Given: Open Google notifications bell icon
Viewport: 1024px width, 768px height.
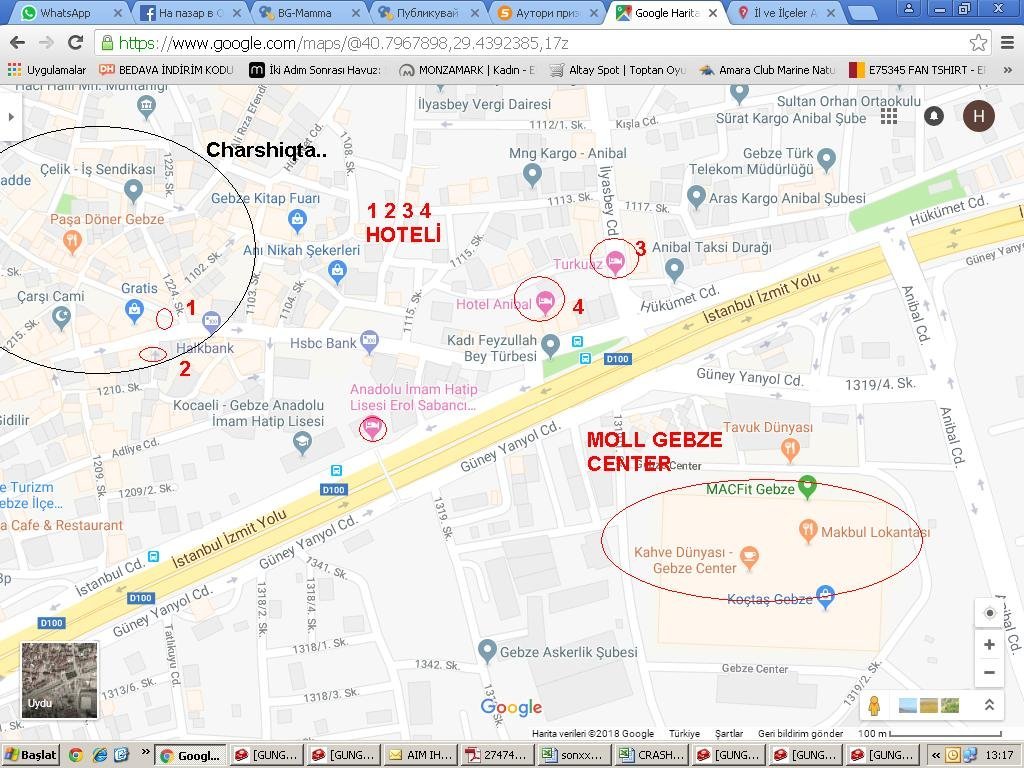Looking at the screenshot, I should click(x=934, y=116).
